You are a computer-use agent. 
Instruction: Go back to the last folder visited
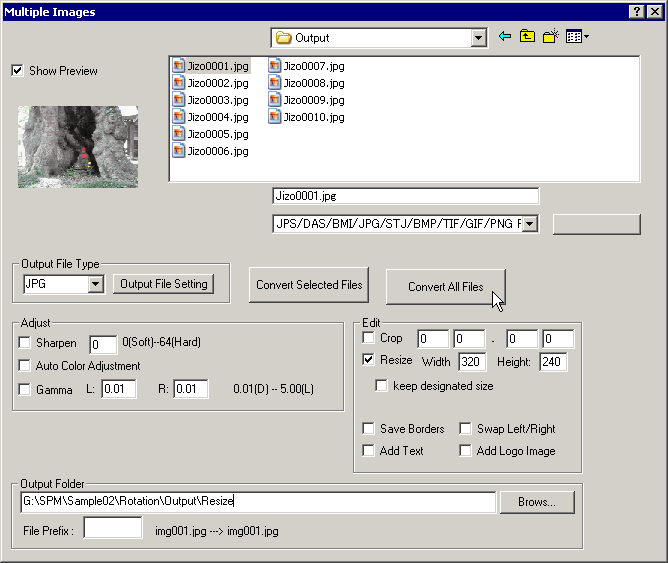[x=505, y=37]
